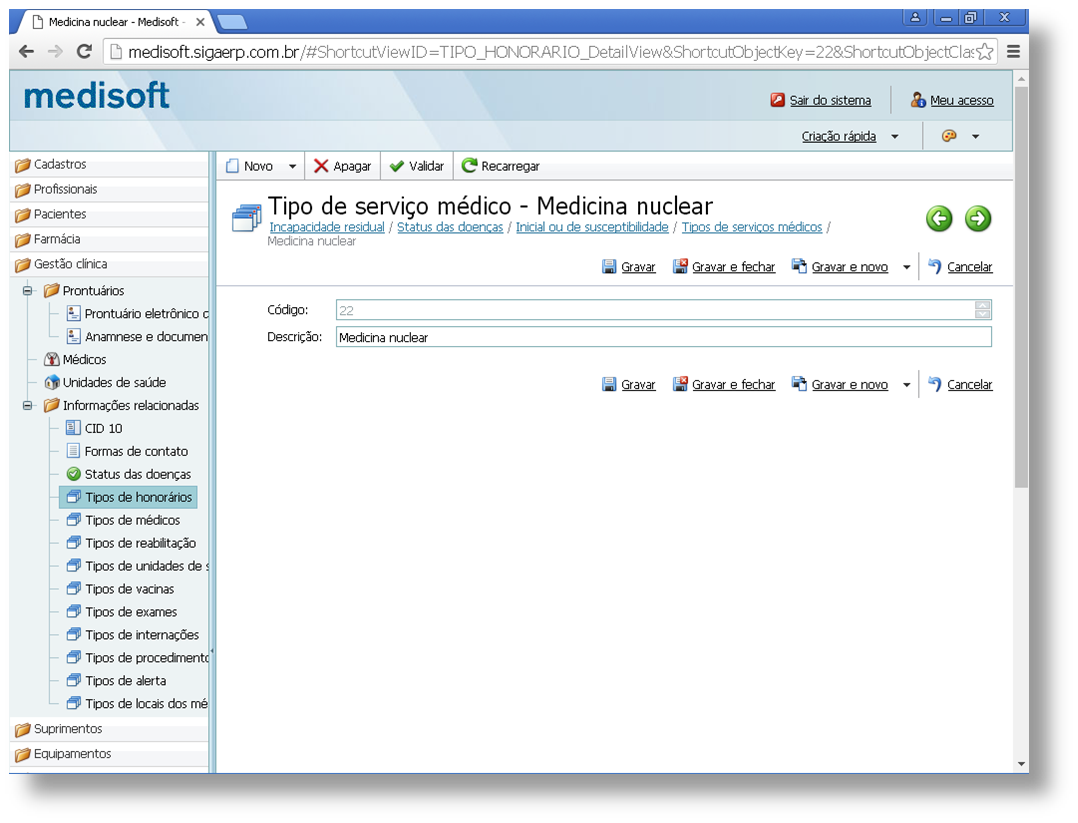Select Formas de contato tree item
The image size is (1078, 823).
(127, 452)
